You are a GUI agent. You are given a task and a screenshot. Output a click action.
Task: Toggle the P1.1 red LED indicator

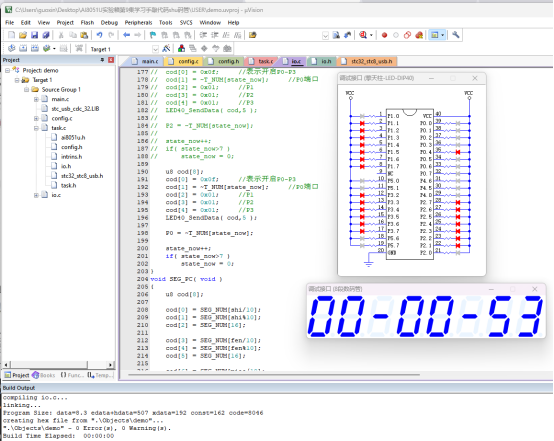click(362, 123)
